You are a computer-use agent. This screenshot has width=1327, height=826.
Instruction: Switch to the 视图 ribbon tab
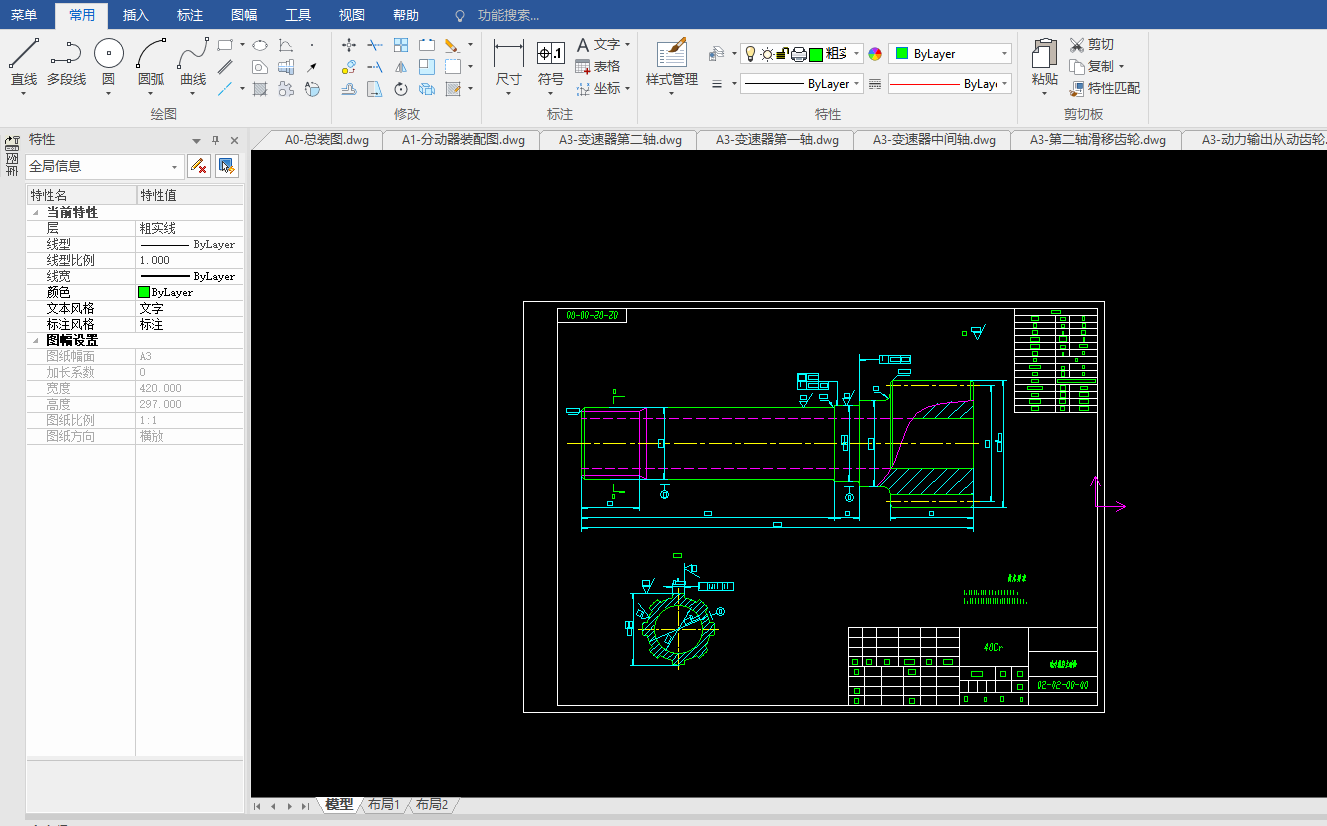352,15
